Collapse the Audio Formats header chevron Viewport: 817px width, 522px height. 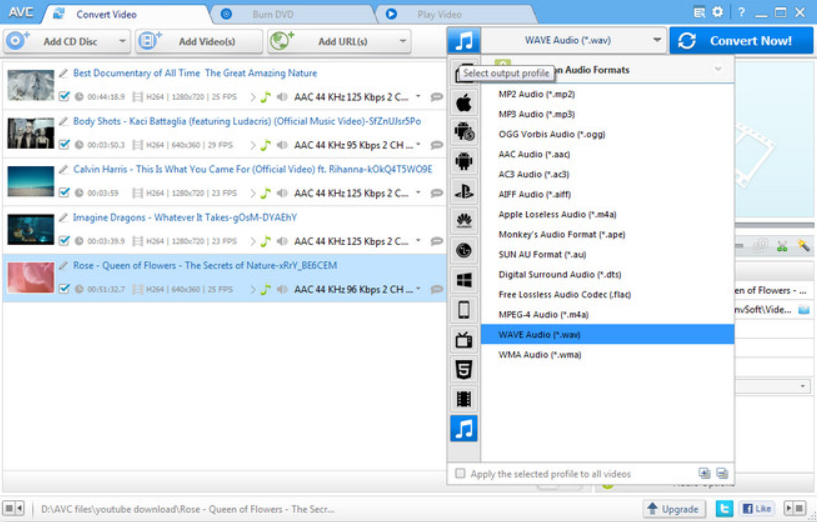click(718, 69)
